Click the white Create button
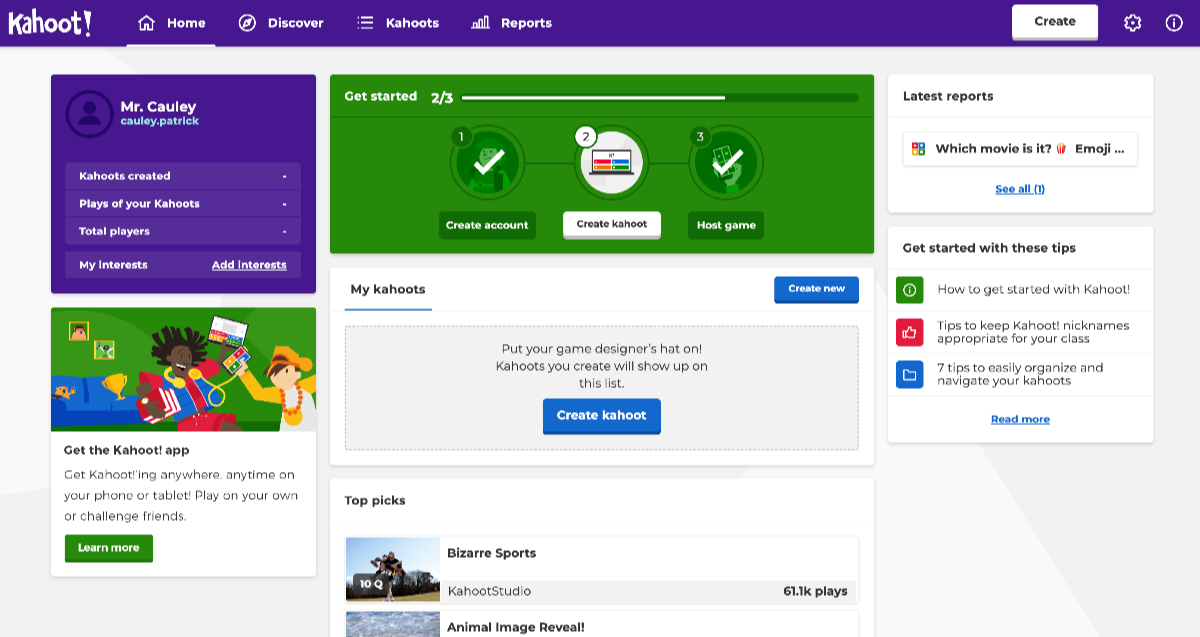The height and width of the screenshot is (637, 1200). pos(1055,22)
